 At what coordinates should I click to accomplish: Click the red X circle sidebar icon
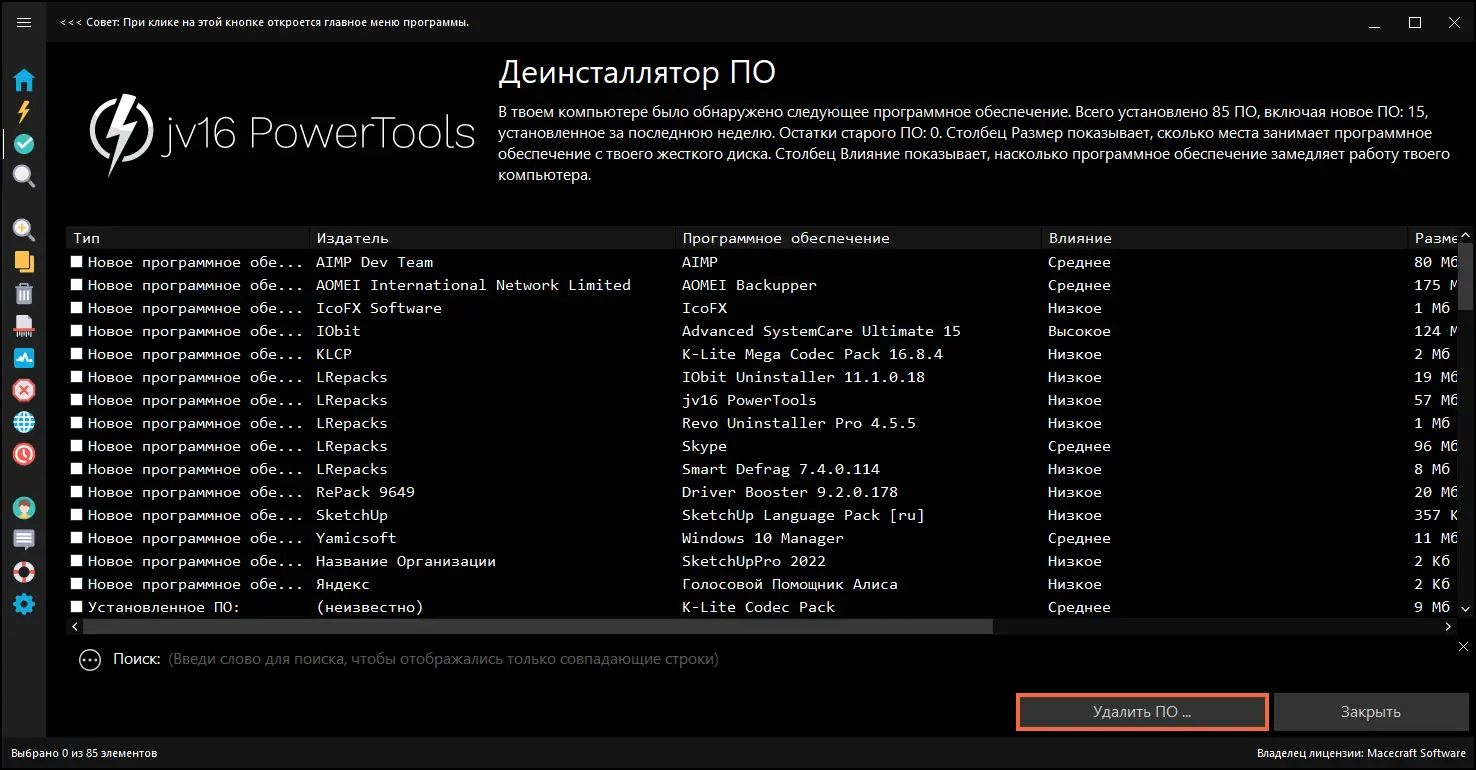click(24, 390)
